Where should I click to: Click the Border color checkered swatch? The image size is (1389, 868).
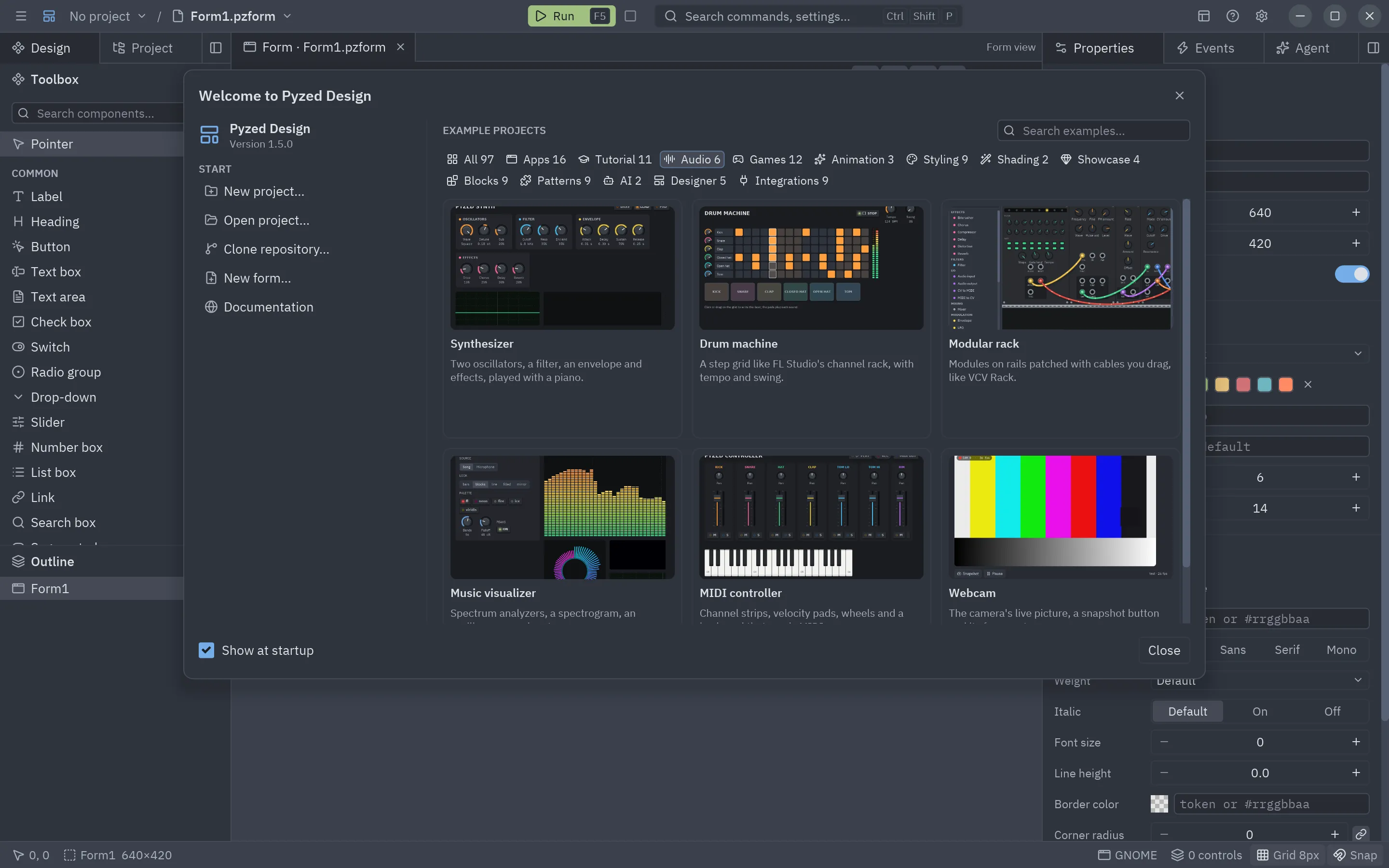(1159, 804)
